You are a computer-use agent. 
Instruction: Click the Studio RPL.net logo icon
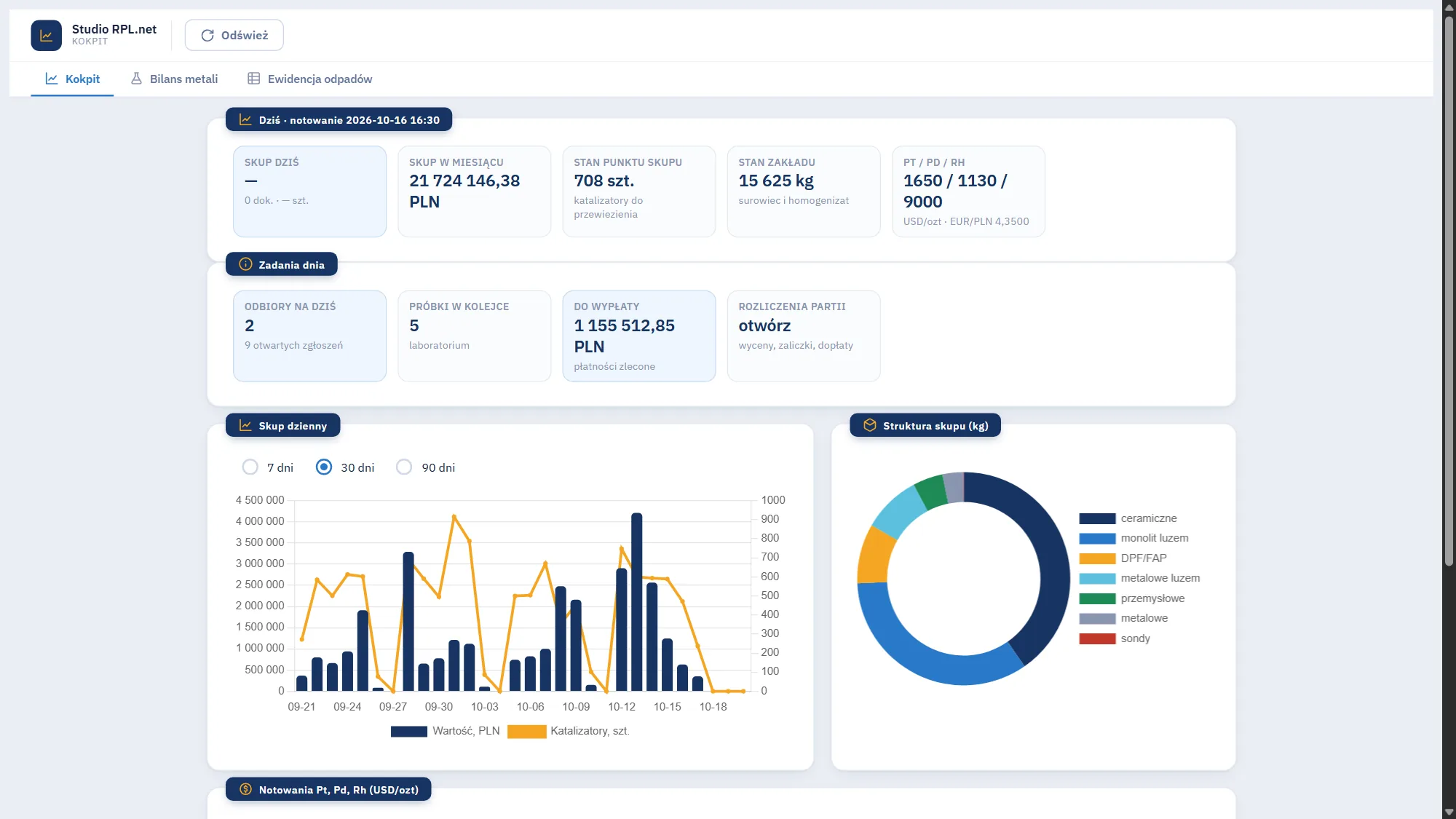(x=46, y=35)
